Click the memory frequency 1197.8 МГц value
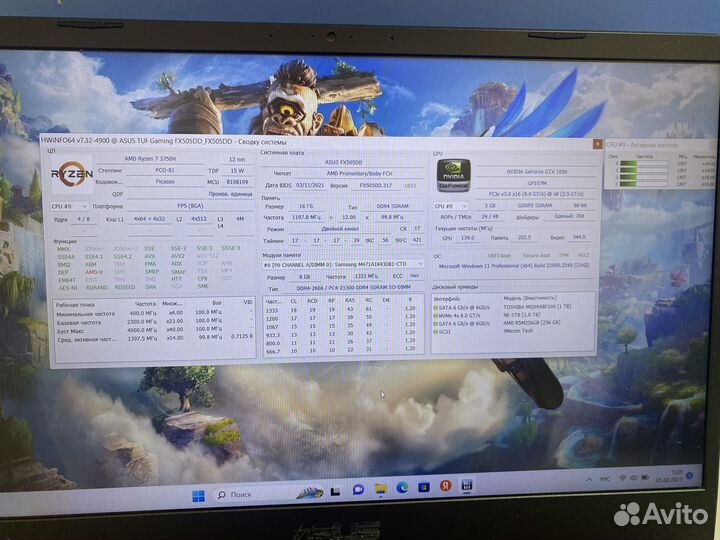Viewport: 720px width, 540px height. [307, 217]
